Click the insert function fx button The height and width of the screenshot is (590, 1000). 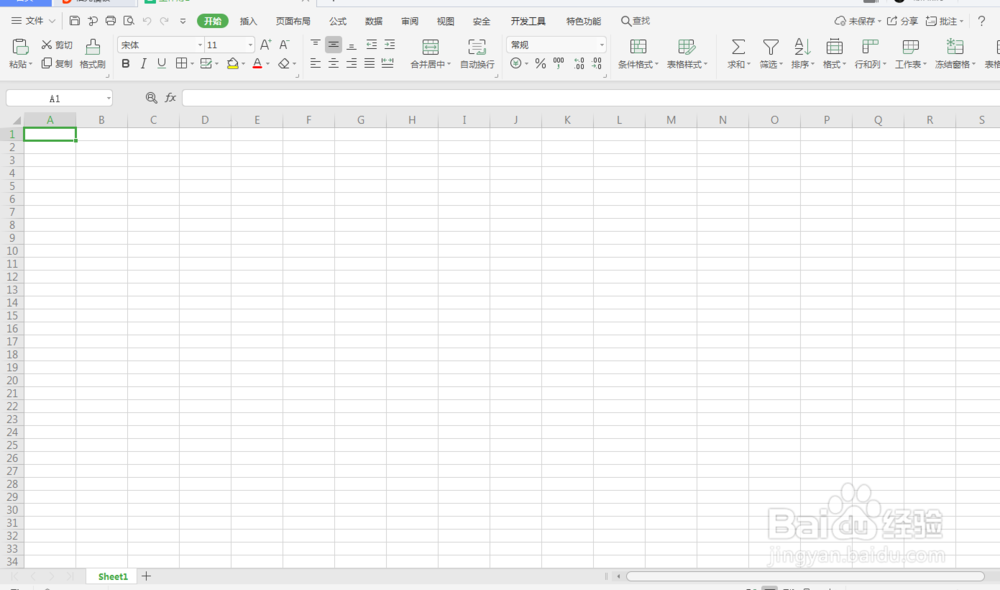(170, 98)
